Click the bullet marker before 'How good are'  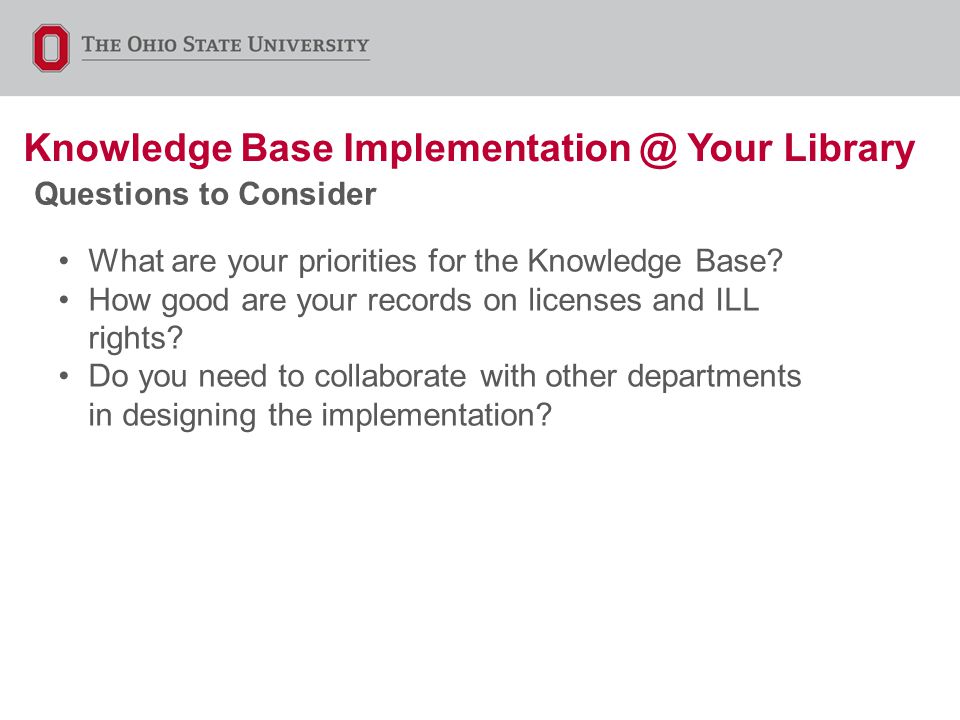[64, 300]
